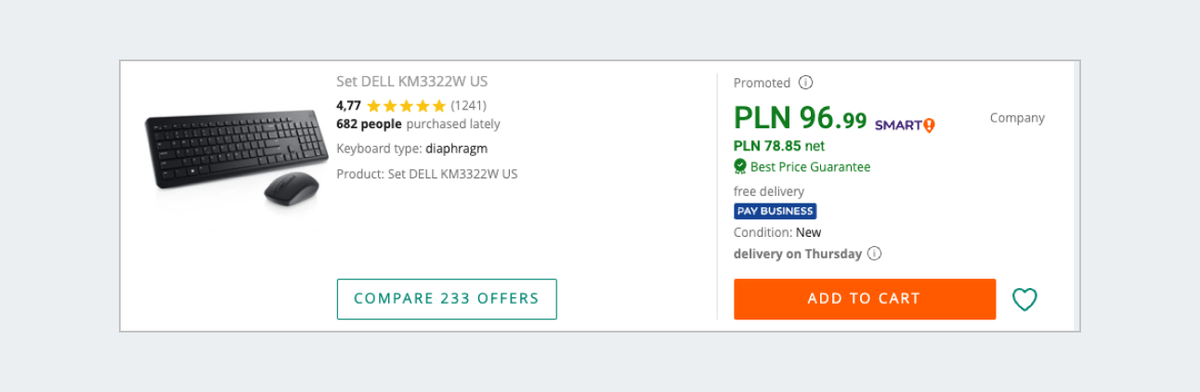View the 1241 reviews count
Image resolution: width=1200 pixels, height=392 pixels.
point(468,105)
